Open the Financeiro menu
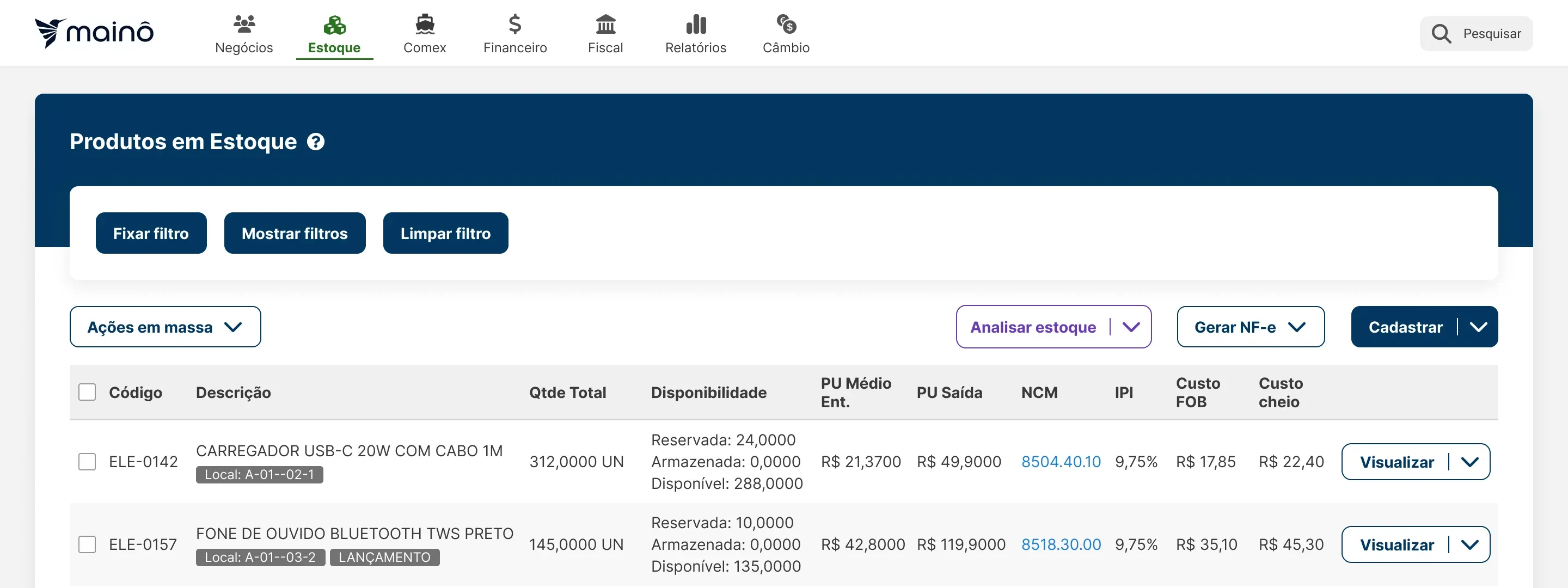Screen dimensions: 1568x588 pos(515,35)
